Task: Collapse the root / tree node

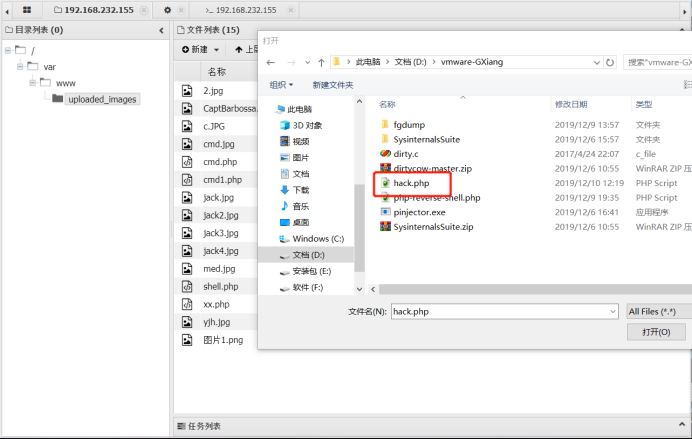Action: pyautogui.click(x=8, y=50)
